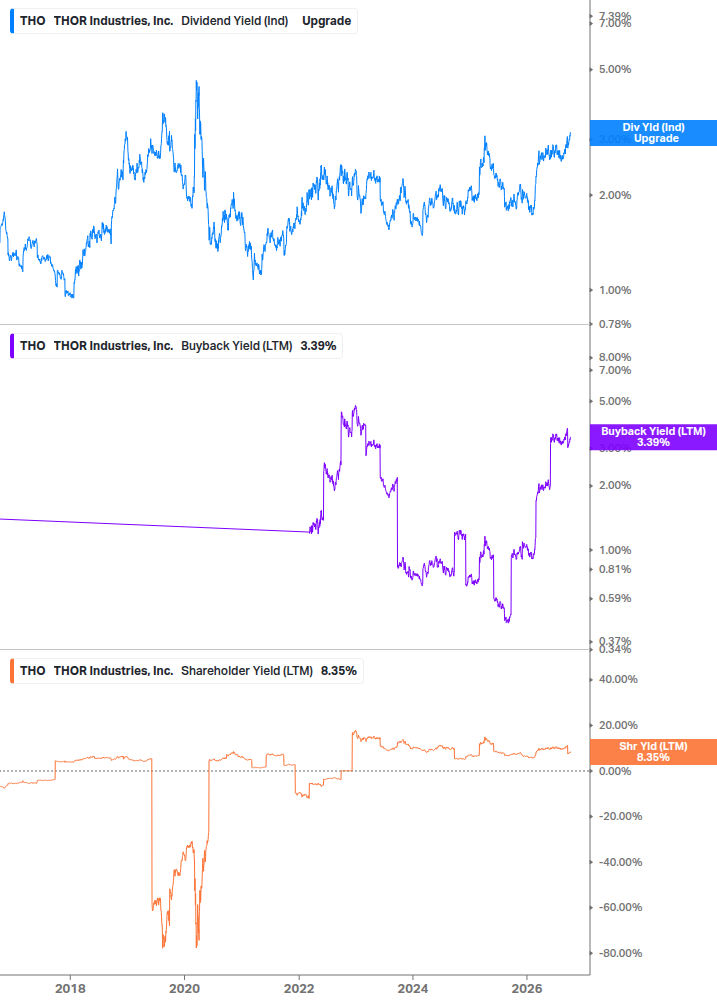Click the 2024 label on the time axis
The image size is (717, 1005).
pyautogui.click(x=413, y=989)
